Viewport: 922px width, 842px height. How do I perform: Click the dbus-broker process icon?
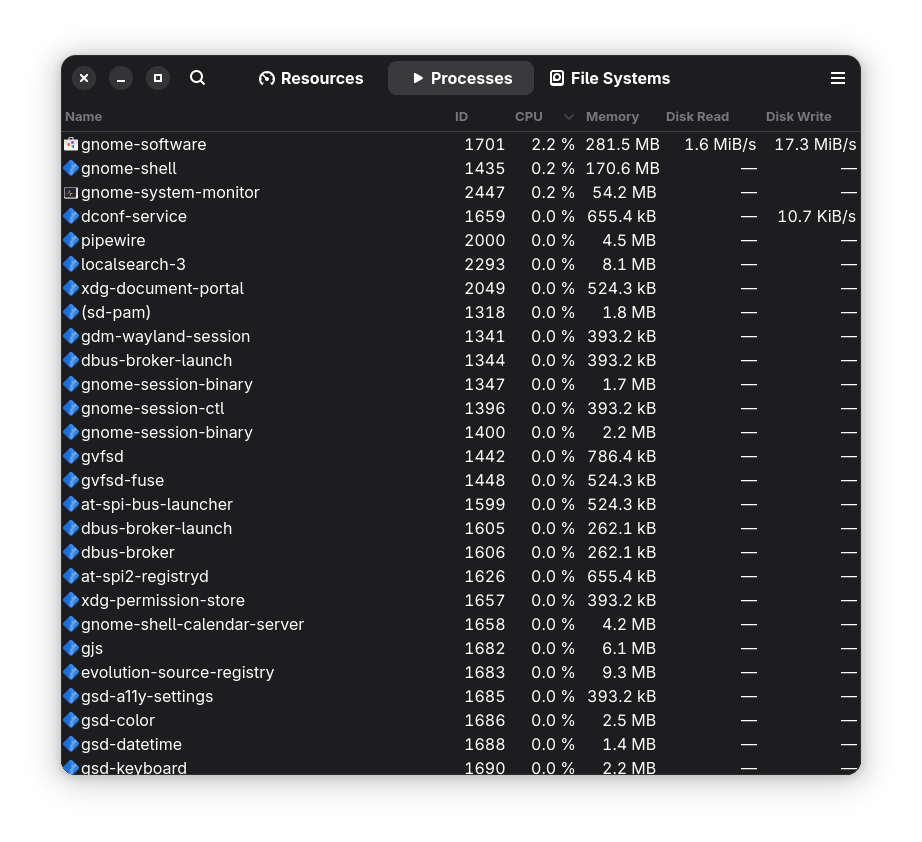[71, 552]
